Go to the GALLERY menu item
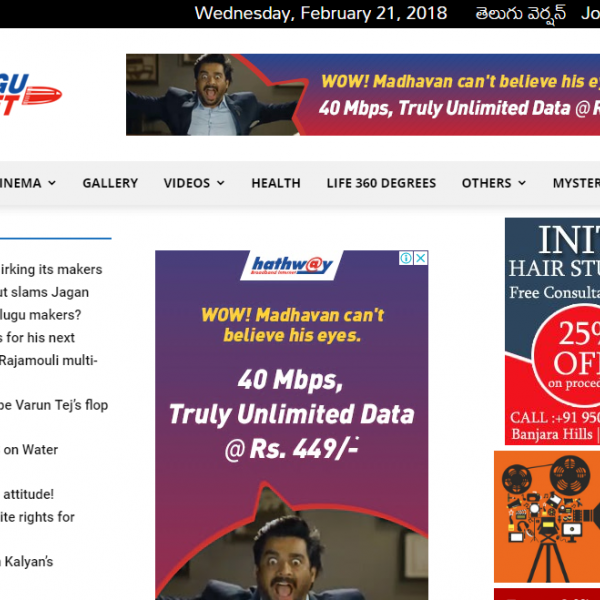This screenshot has height=600, width=600. [x=110, y=183]
